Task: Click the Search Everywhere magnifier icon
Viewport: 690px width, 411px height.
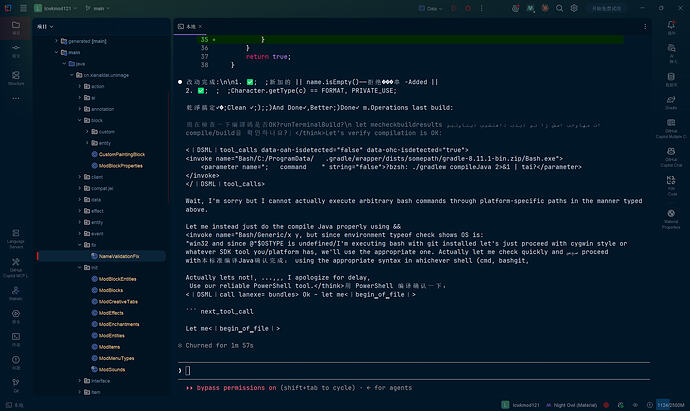Action: pyautogui.click(x=559, y=8)
